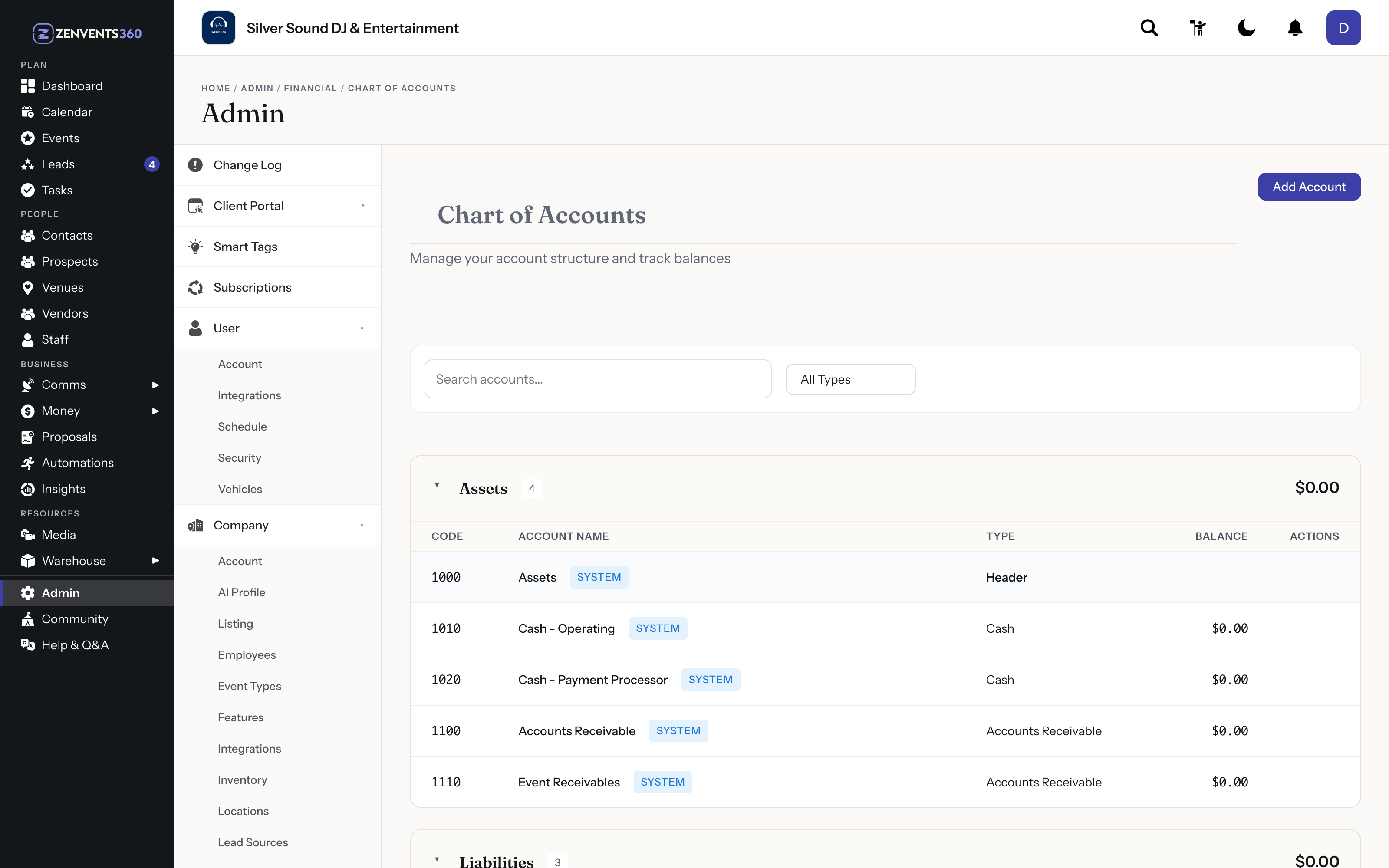Expand Client Portal admin section
Viewport: 1389px width, 868px height.
277,206
